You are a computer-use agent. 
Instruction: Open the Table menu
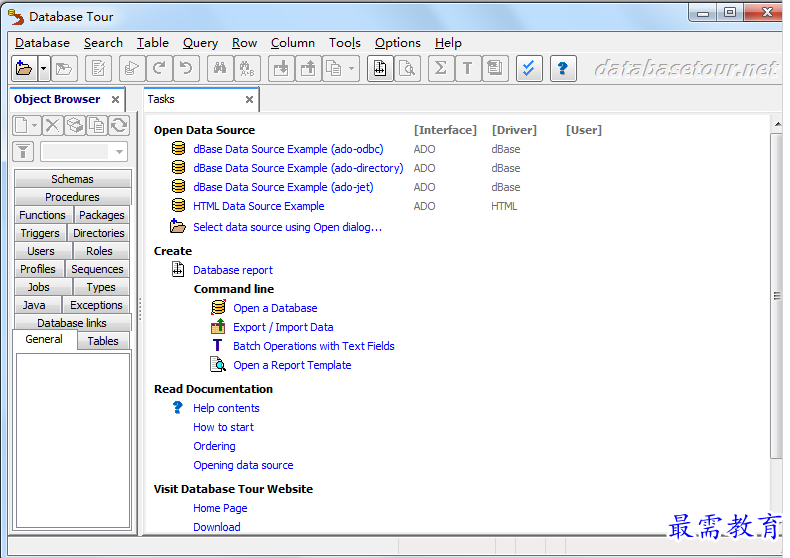click(153, 43)
